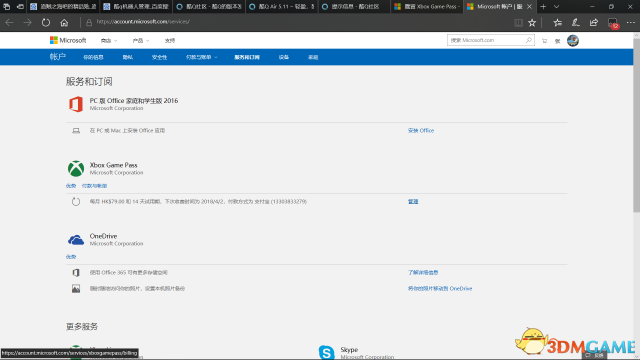This screenshot has width=640, height=360.
Task: Expand the 产品 dropdown menu
Action: pos(141,40)
